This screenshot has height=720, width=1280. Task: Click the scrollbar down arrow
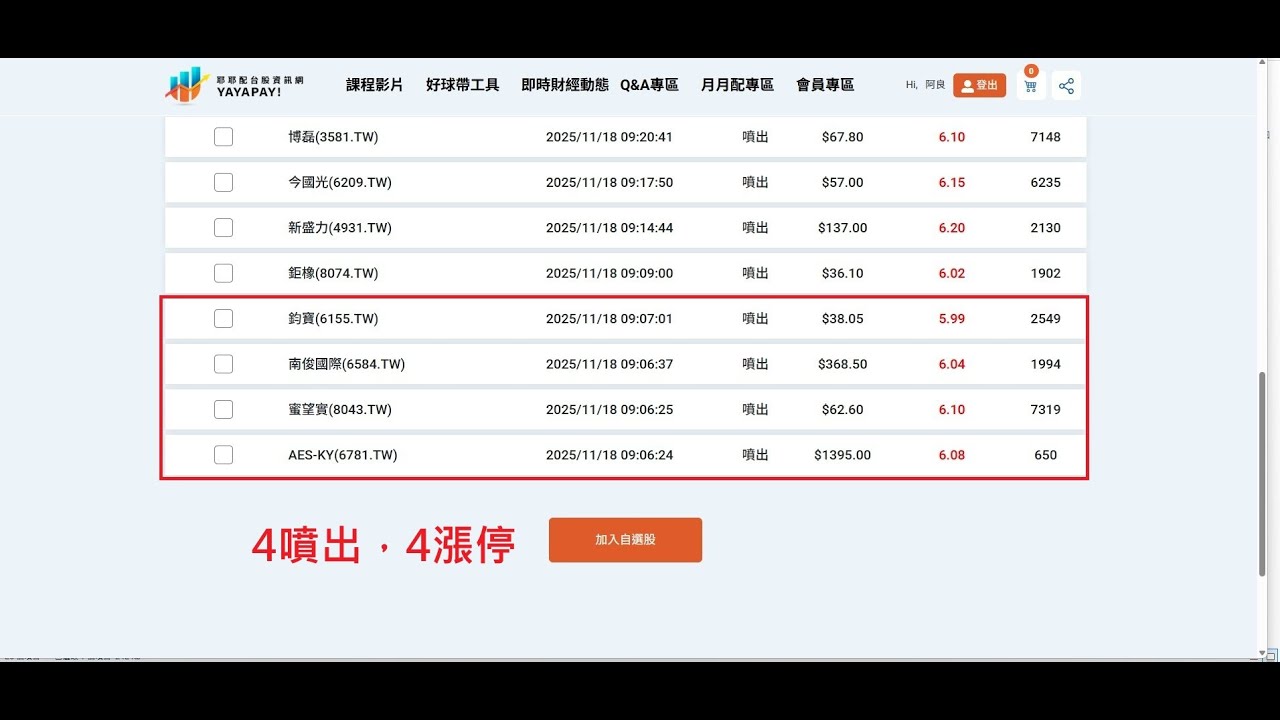pyautogui.click(x=1262, y=653)
